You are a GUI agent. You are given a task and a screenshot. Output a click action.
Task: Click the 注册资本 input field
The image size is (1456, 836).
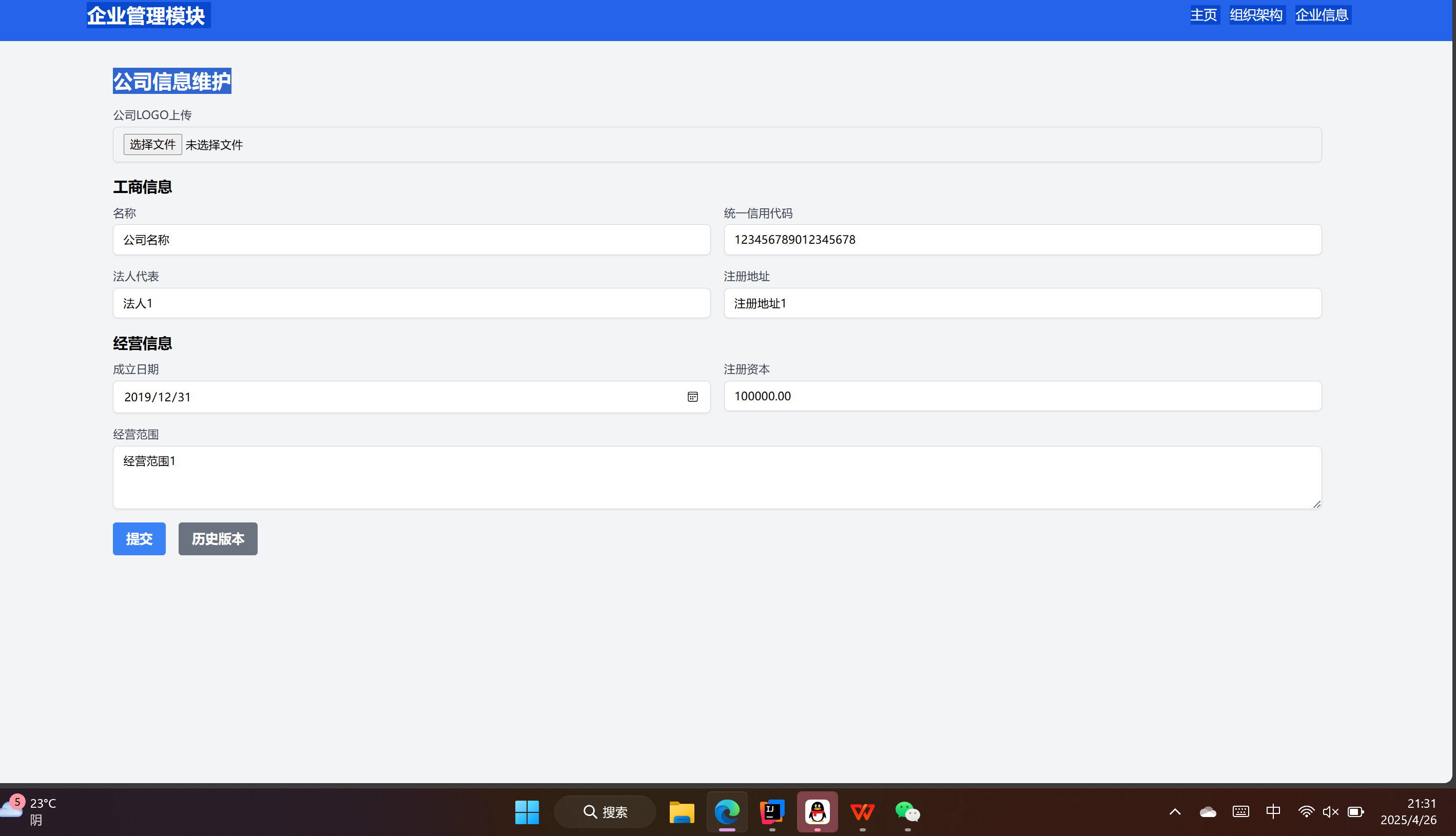pyautogui.click(x=1022, y=396)
